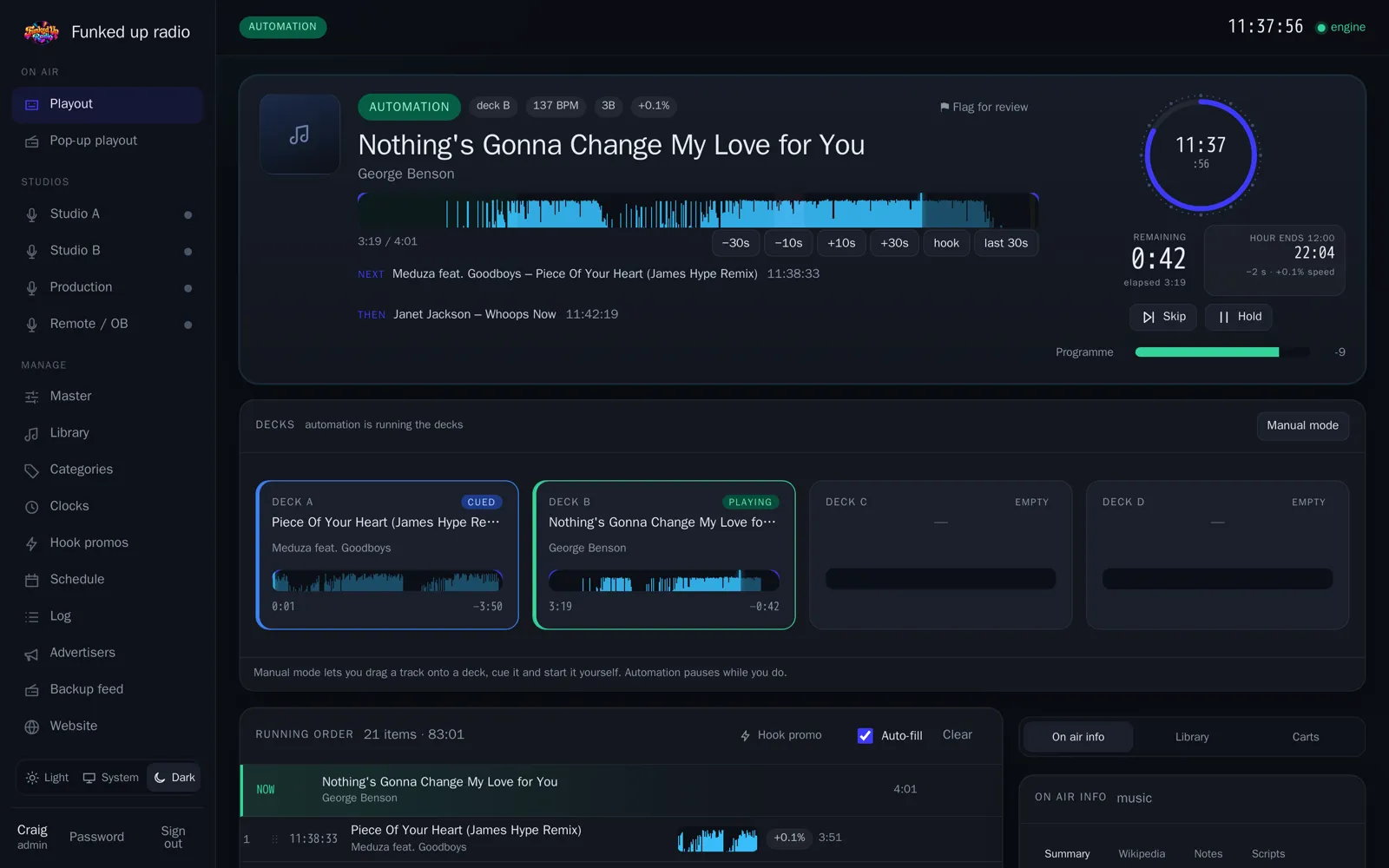1389x868 pixels.
Task: Click the Advertisers megaphone icon
Action: (32, 654)
